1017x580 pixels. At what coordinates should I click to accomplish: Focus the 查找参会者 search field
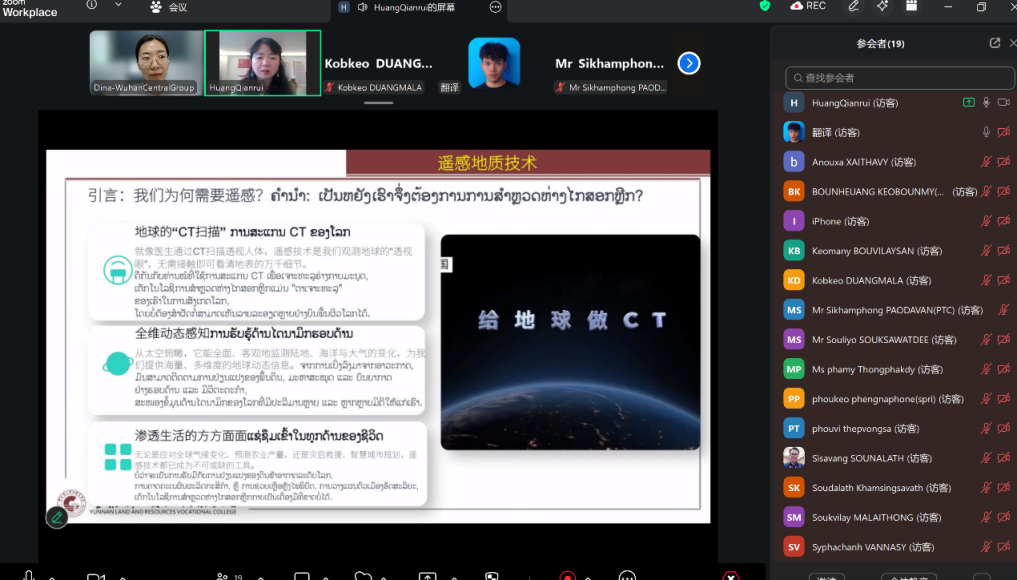coord(900,78)
